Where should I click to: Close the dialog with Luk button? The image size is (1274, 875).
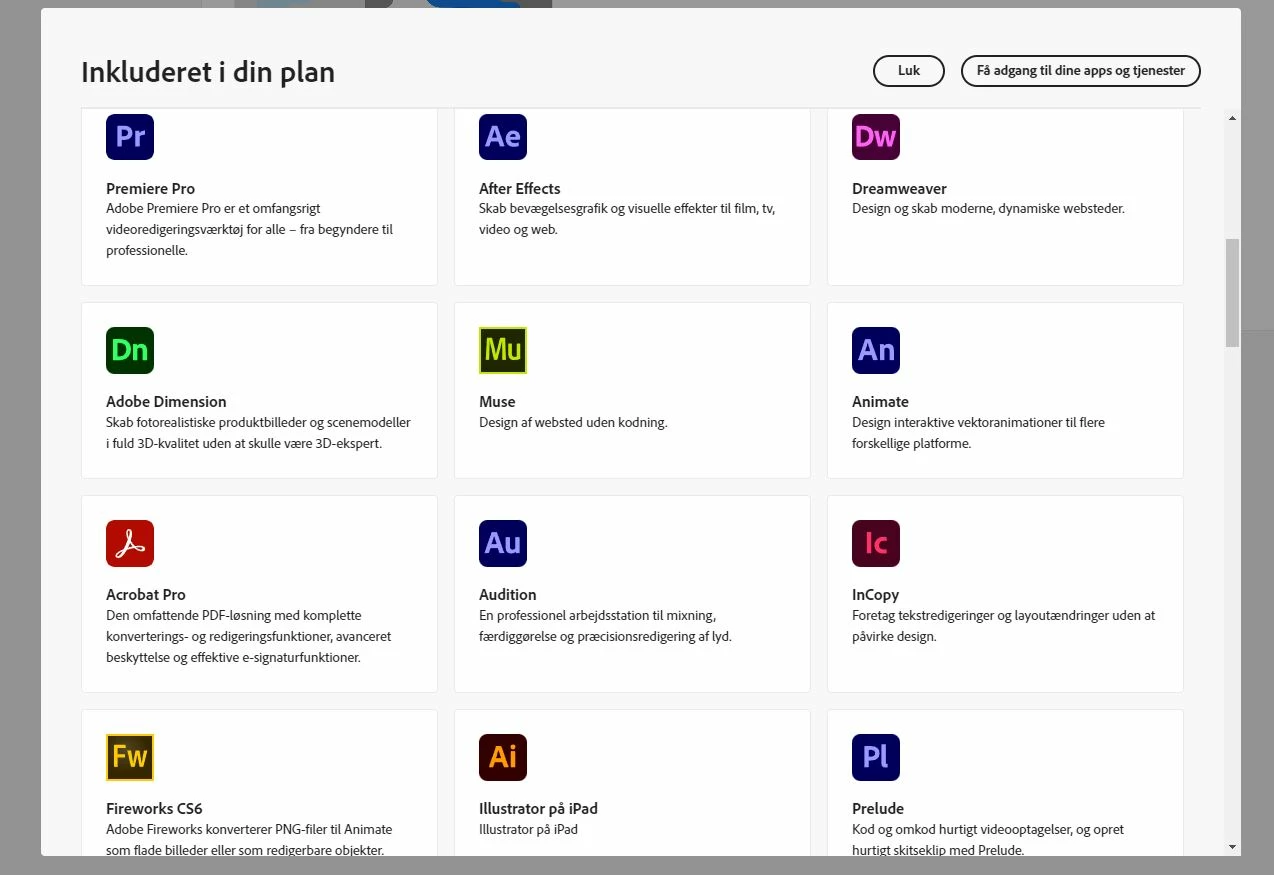coord(909,71)
